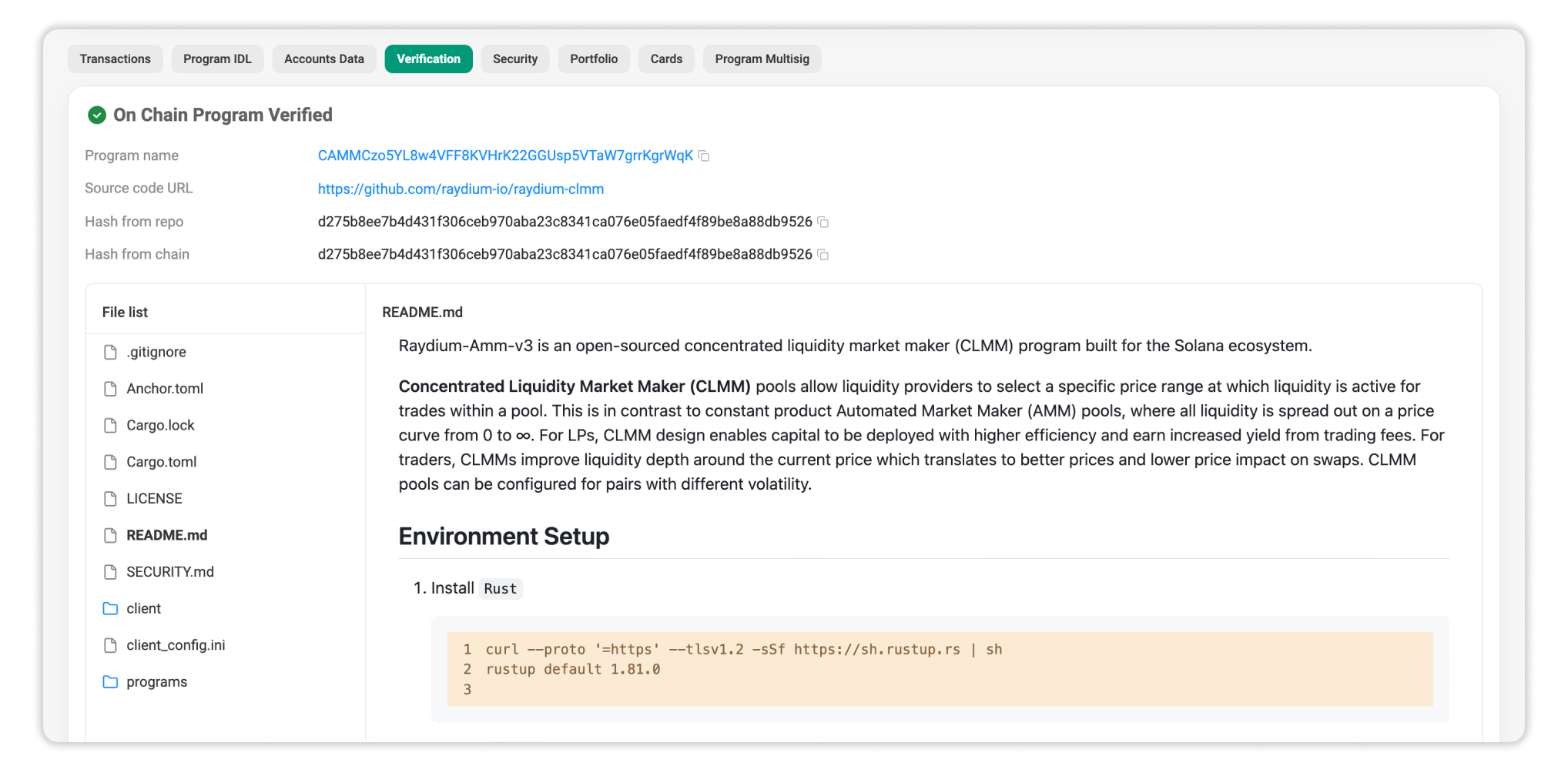Screen dimensions: 1568x773
Task: Switch to the Transactions tab
Action: [115, 59]
